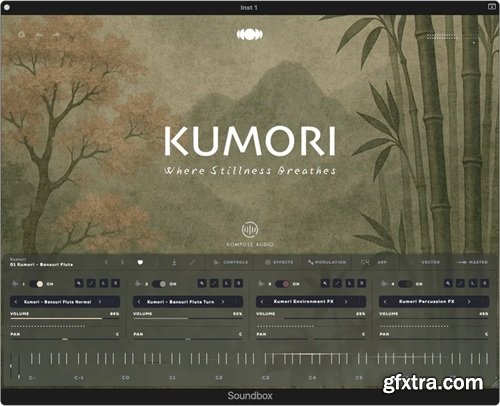Click the layer 3 diagonal line icon
This screenshot has width=500, height=406.
tap(337, 284)
